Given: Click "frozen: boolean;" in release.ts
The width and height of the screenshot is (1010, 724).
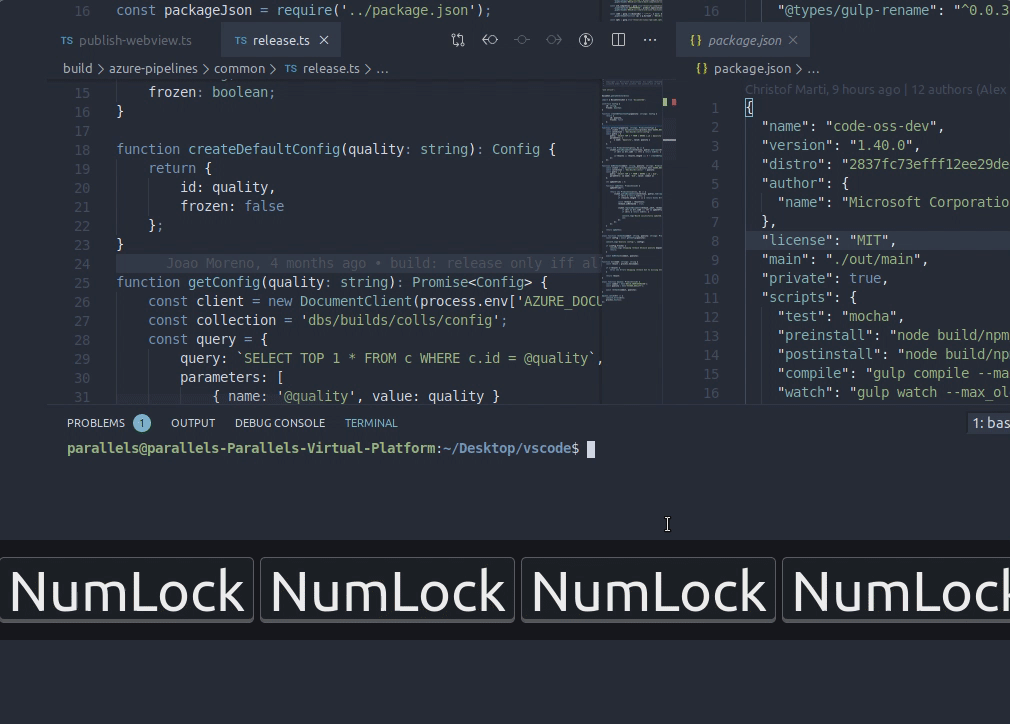Looking at the screenshot, I should click(x=212, y=92).
